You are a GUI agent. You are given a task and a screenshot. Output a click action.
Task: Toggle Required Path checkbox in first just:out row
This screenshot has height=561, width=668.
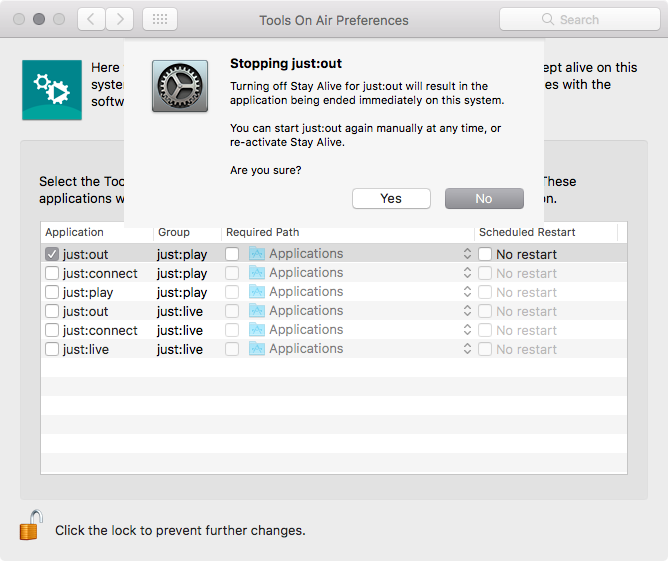232,254
